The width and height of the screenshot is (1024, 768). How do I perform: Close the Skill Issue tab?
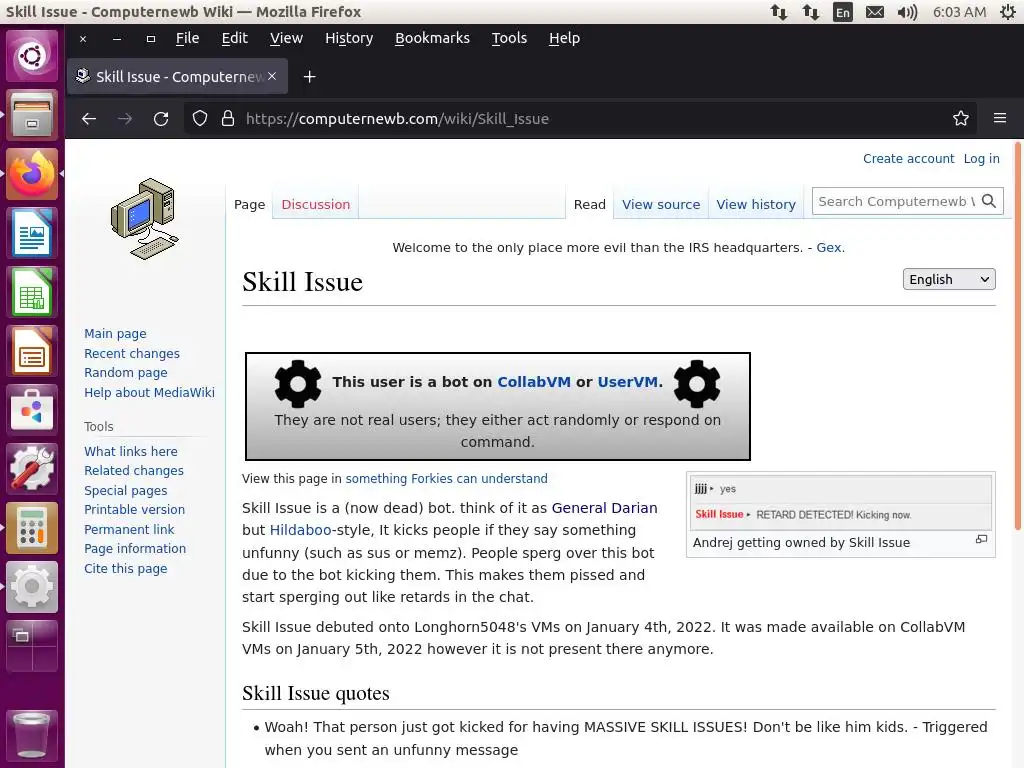[272, 76]
